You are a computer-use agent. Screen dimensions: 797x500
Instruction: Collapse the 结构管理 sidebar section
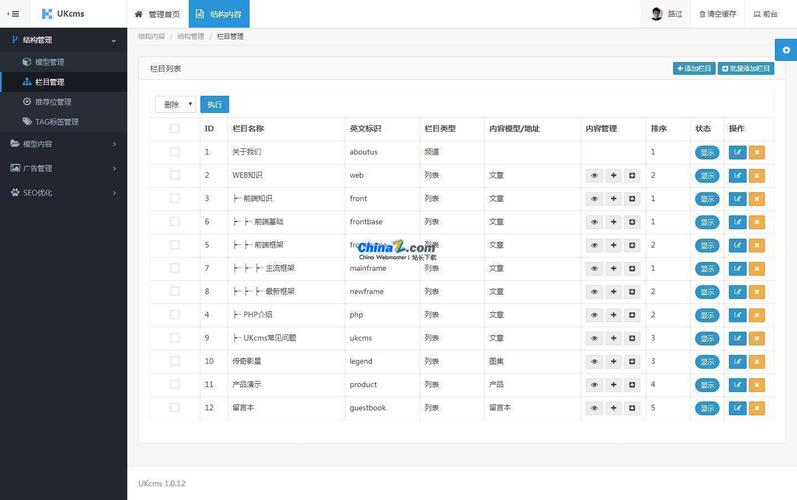coord(64,40)
